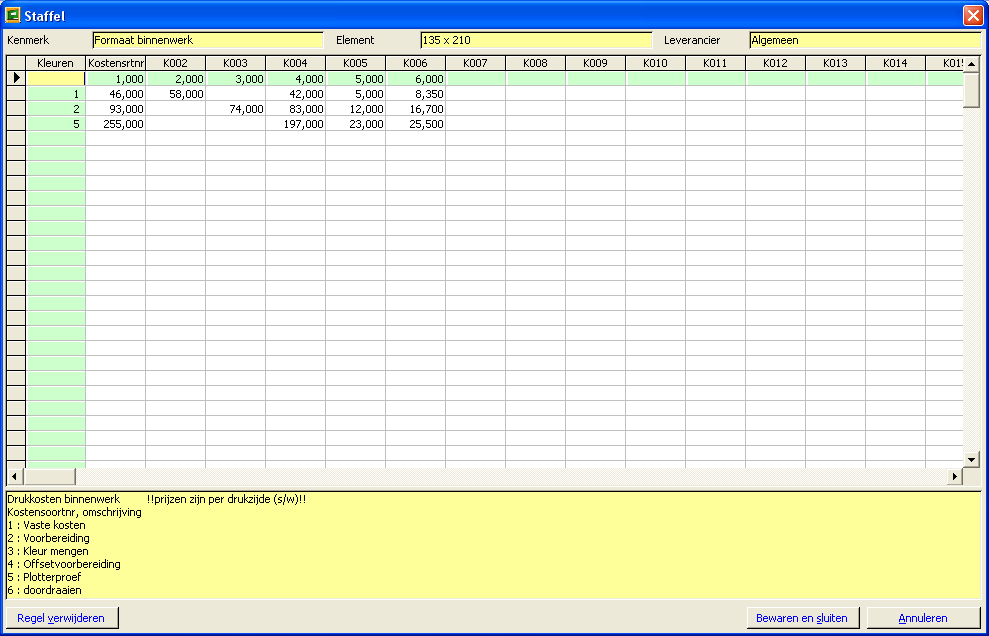Click the '6 : doordraaien' note line
The height and width of the screenshot is (636, 989).
pos(44,590)
